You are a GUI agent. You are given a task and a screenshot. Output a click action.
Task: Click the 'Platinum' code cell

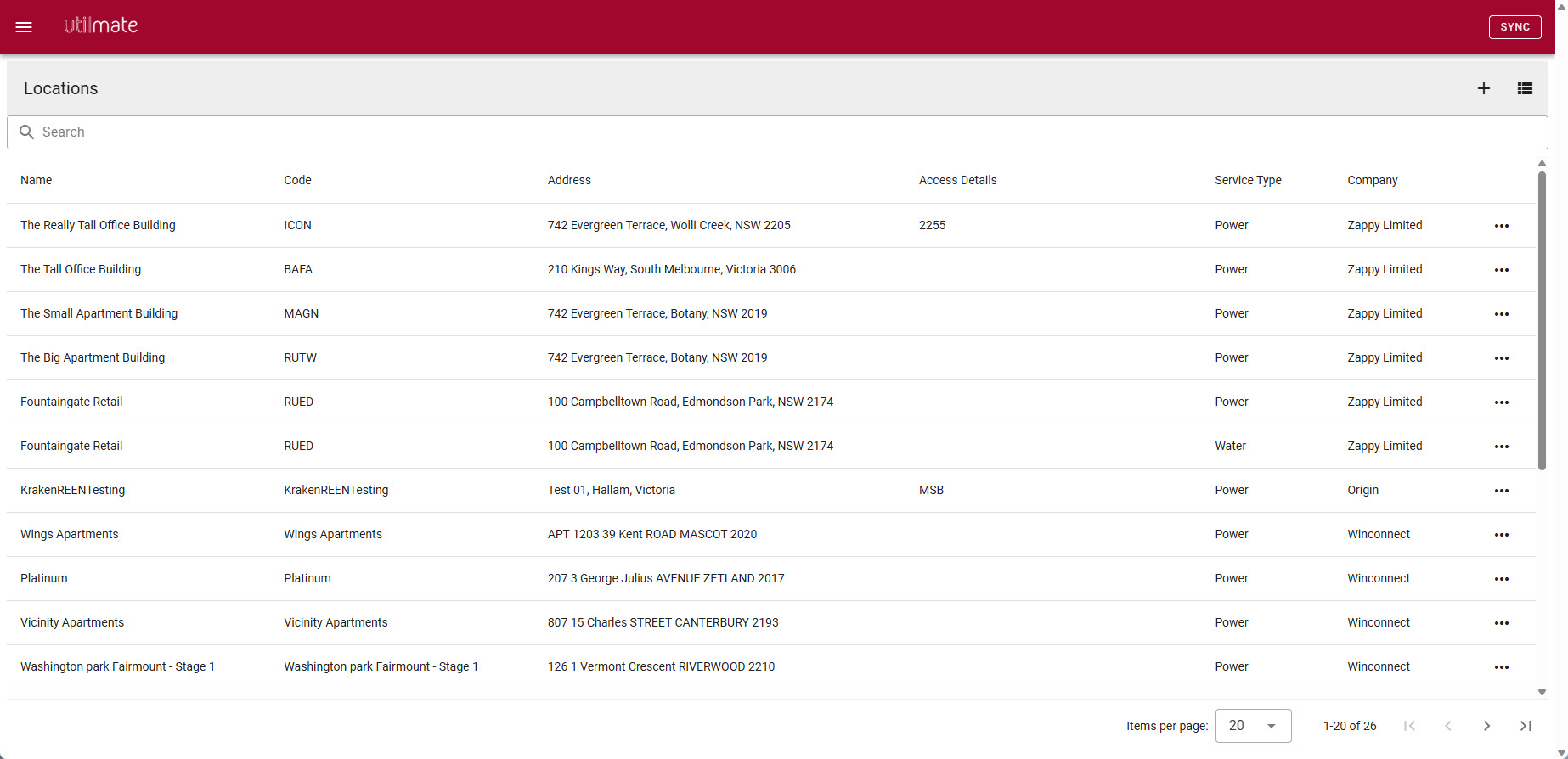pos(307,578)
